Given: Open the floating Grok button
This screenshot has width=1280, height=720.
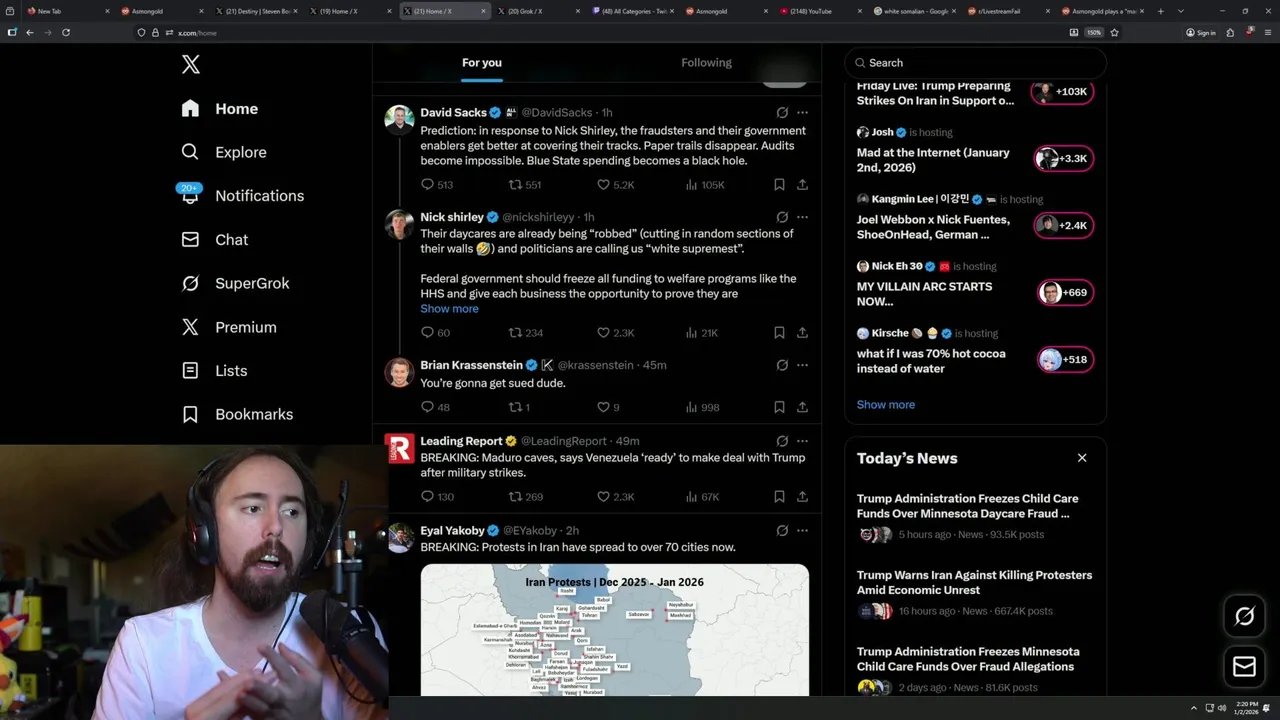Looking at the screenshot, I should click(1245, 617).
